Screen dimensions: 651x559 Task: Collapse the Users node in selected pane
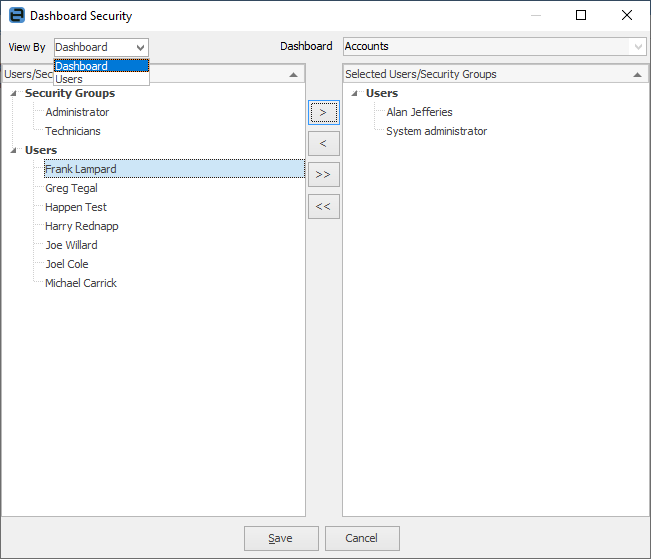(x=355, y=93)
